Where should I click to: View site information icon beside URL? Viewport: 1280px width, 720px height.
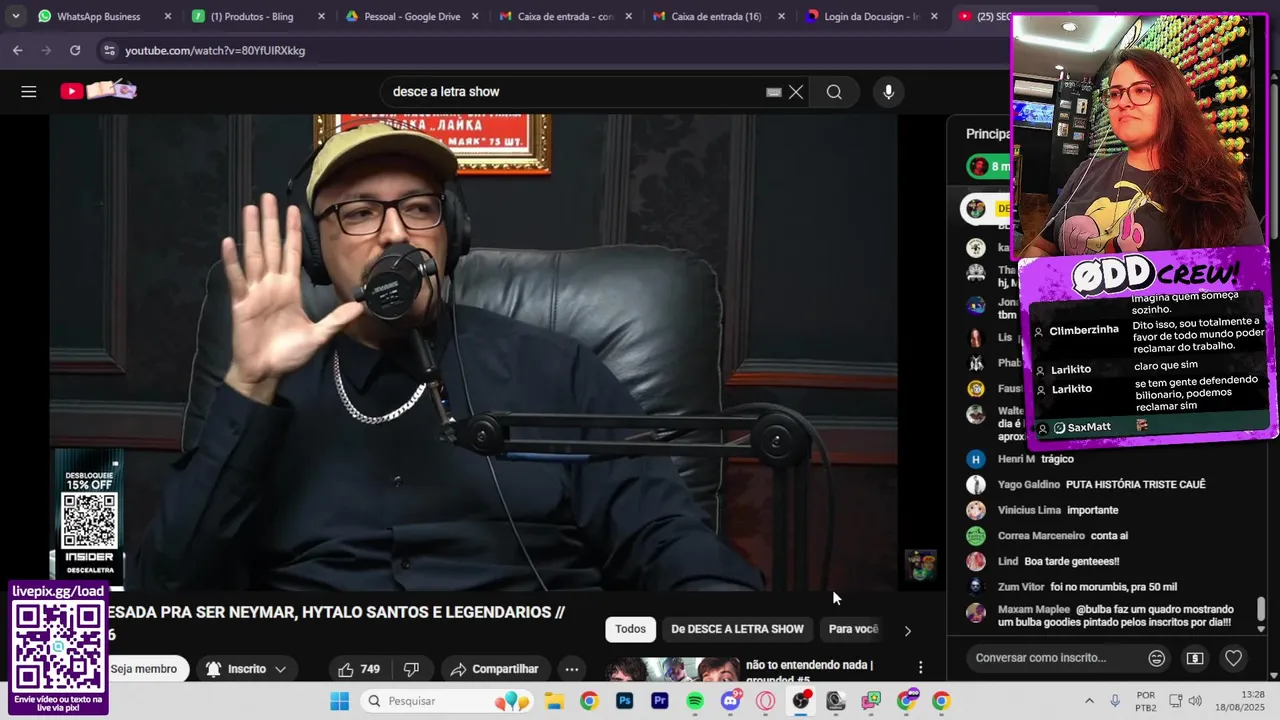108,50
